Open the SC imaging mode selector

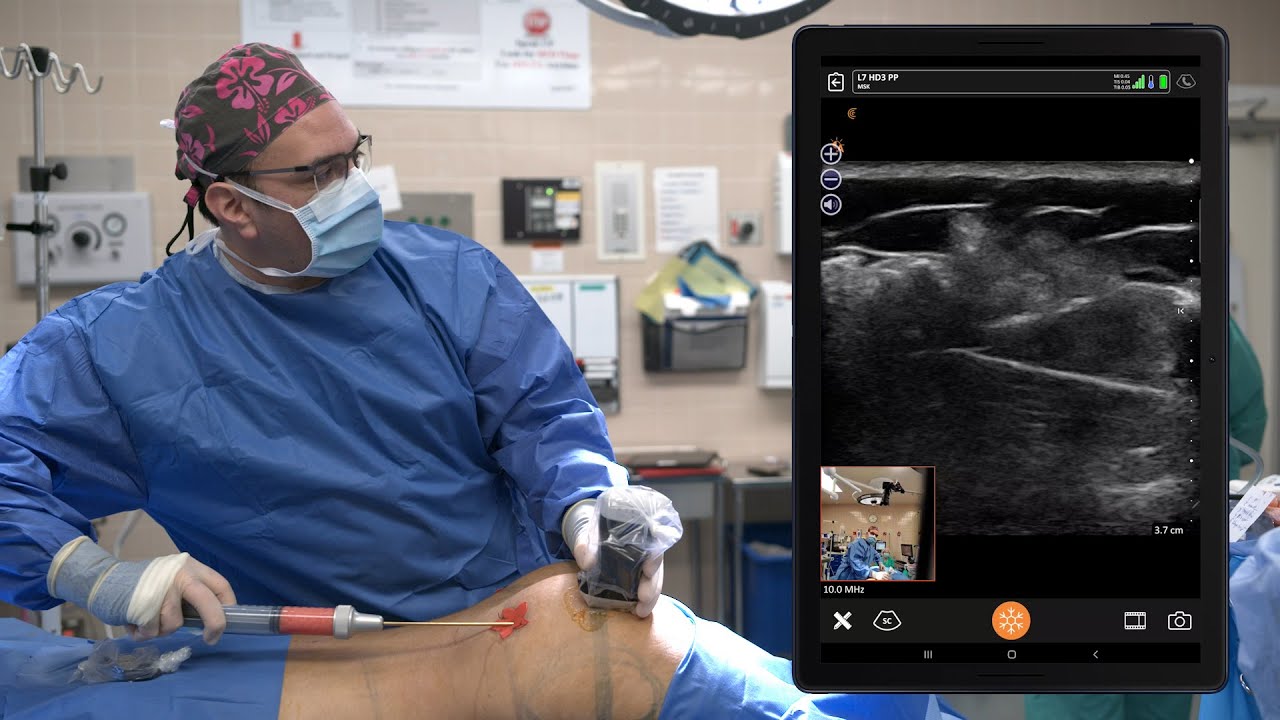(x=886, y=621)
